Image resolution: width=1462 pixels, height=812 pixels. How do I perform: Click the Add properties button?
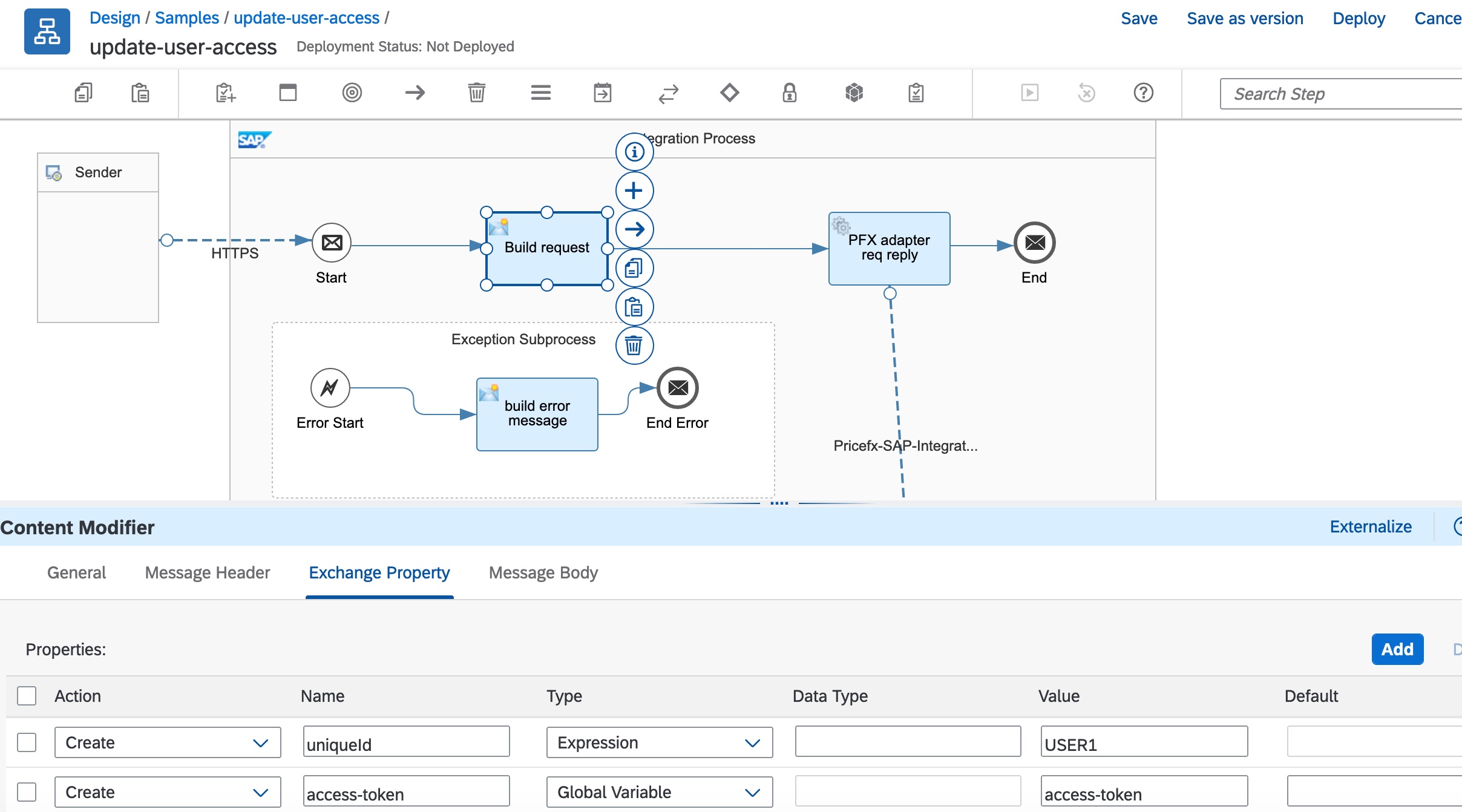click(x=1397, y=649)
